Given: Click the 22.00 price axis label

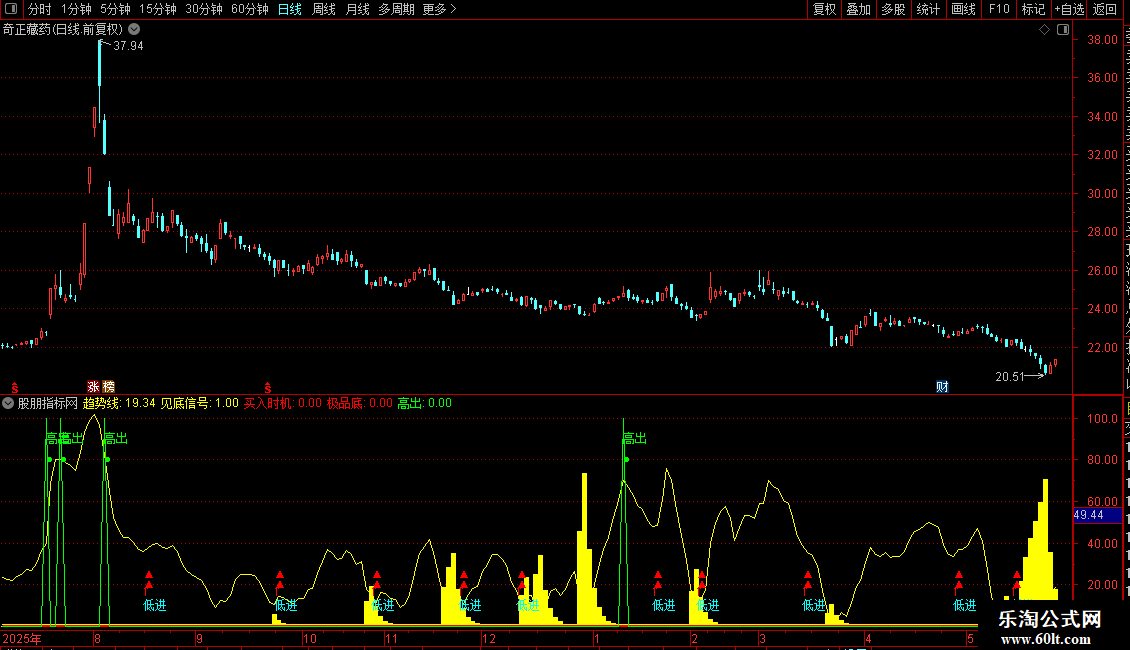Looking at the screenshot, I should pos(1103,347).
